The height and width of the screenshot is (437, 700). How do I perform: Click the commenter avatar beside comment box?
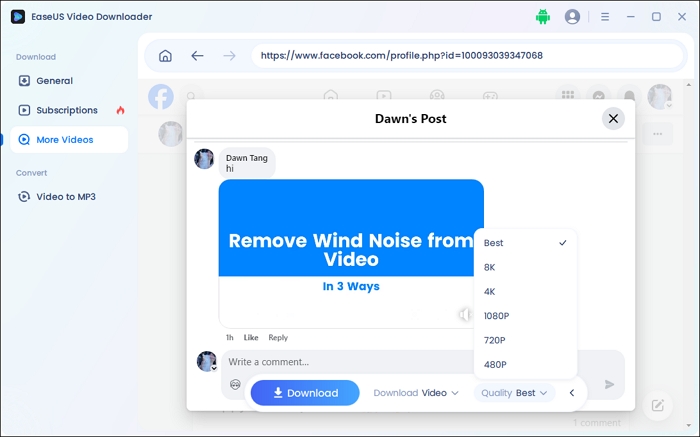click(207, 361)
